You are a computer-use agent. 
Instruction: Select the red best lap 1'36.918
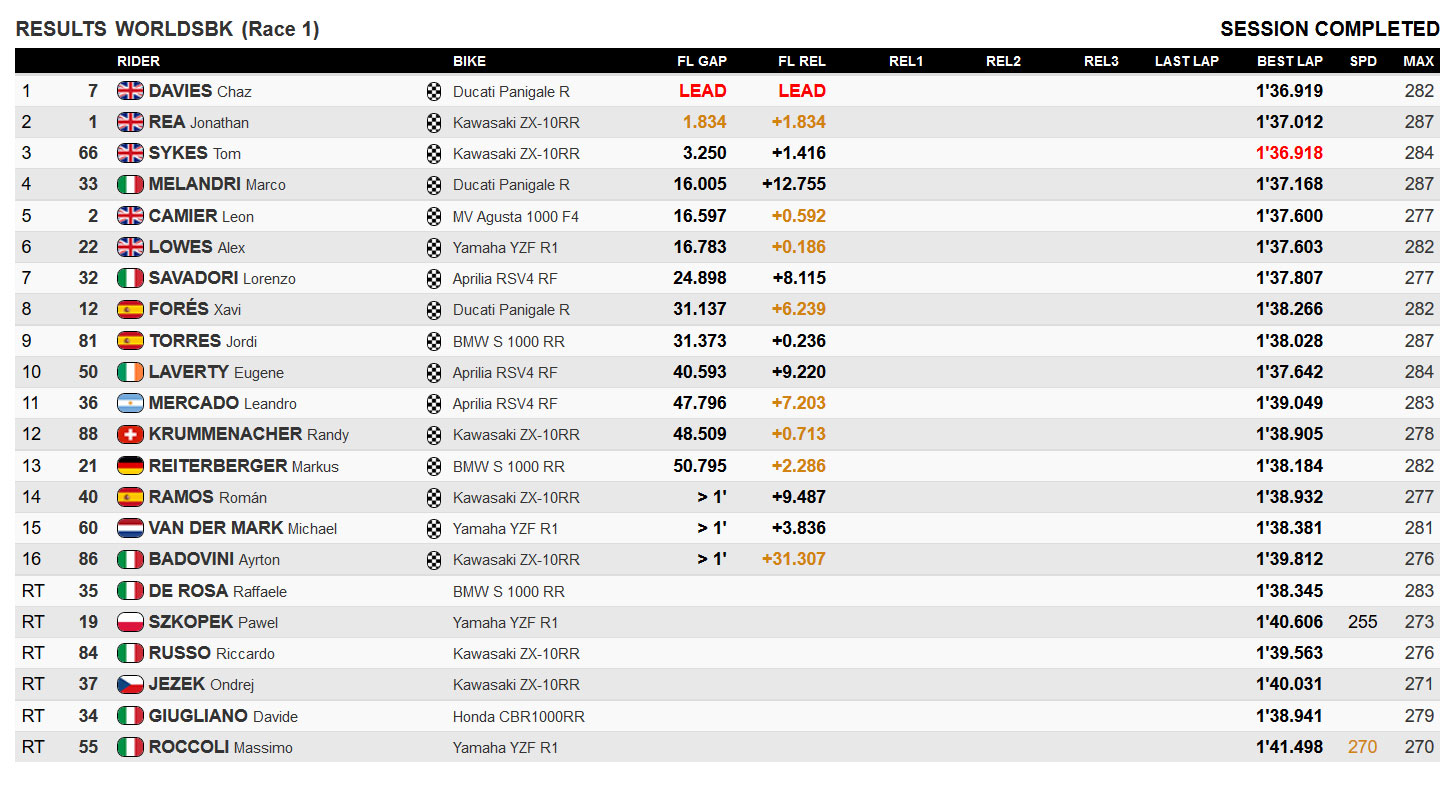point(1289,153)
